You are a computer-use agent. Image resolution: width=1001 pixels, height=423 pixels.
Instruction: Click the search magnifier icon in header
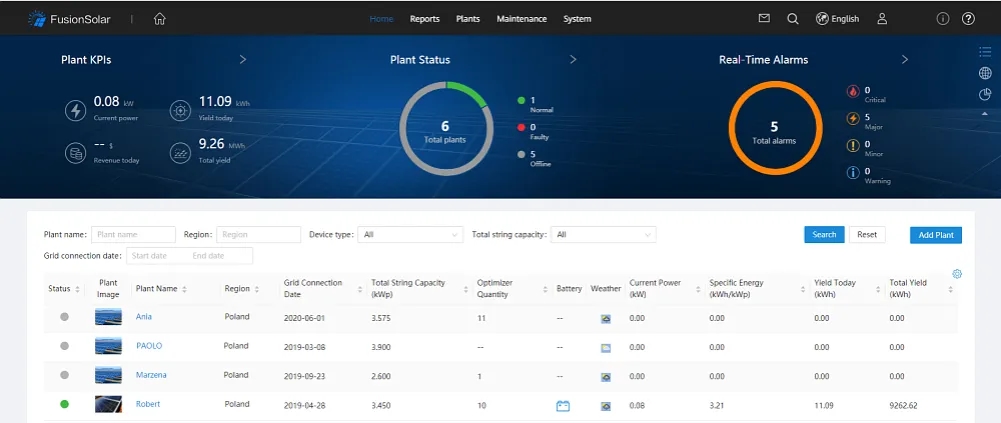[x=793, y=18]
